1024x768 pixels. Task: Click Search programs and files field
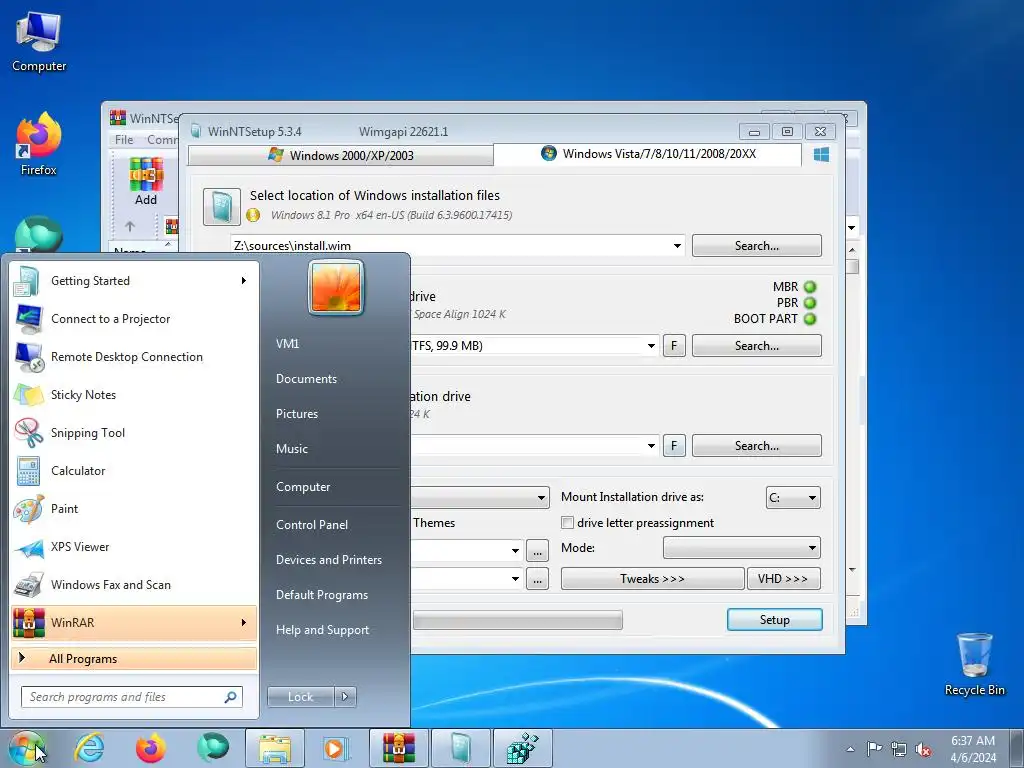point(132,697)
